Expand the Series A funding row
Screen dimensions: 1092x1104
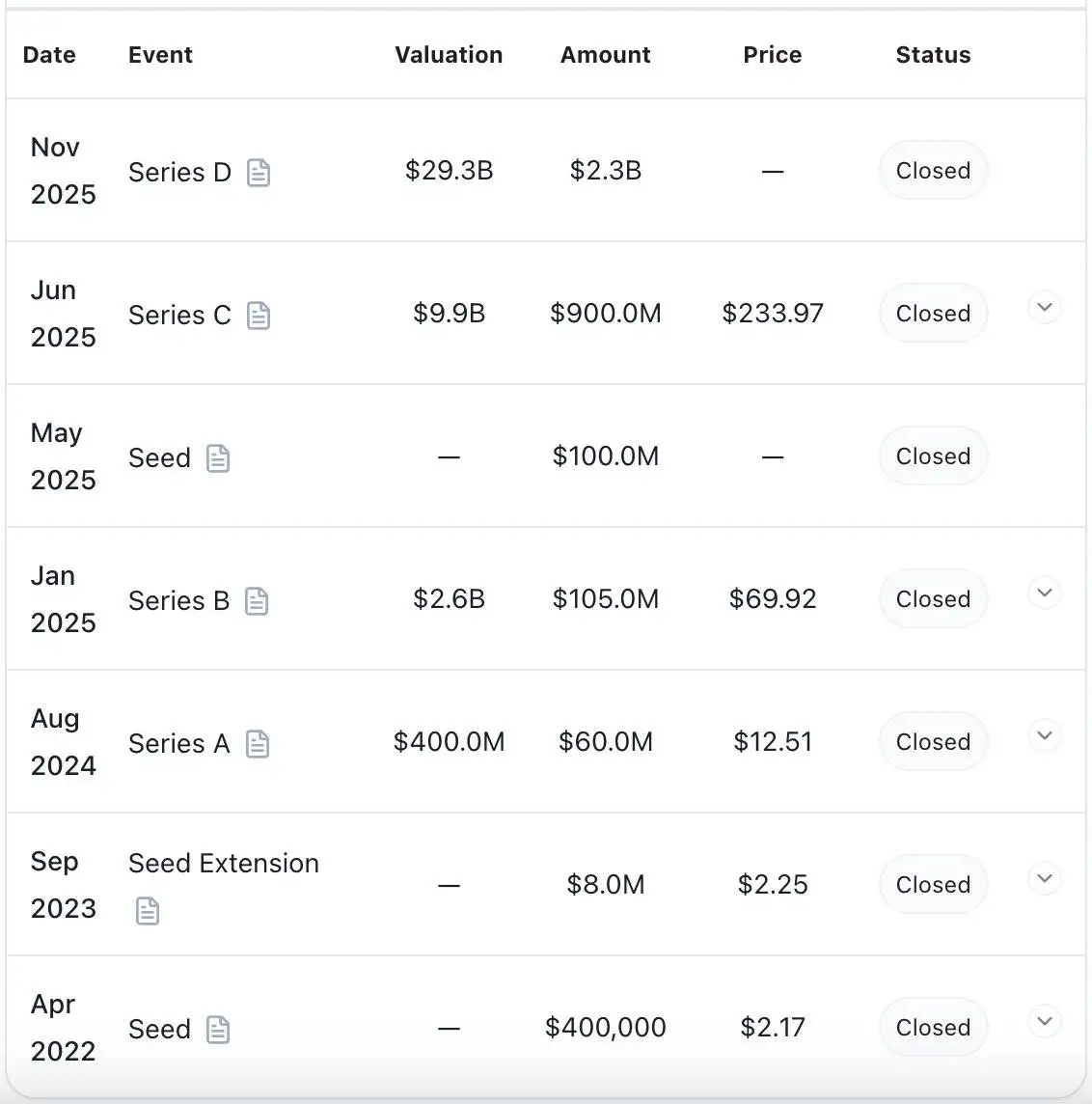(x=1044, y=735)
